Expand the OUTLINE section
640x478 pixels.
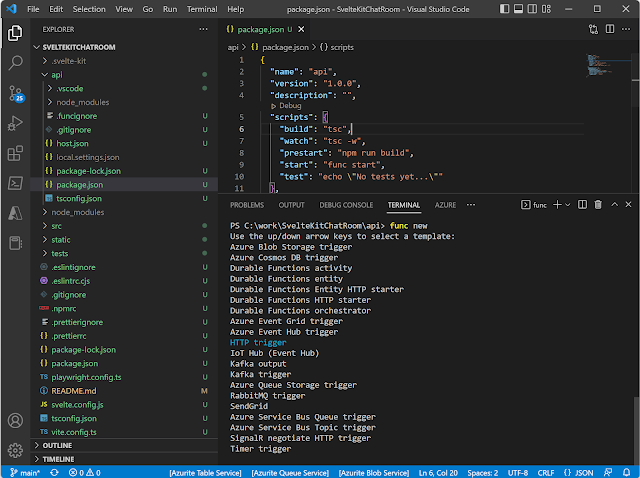click(57, 445)
